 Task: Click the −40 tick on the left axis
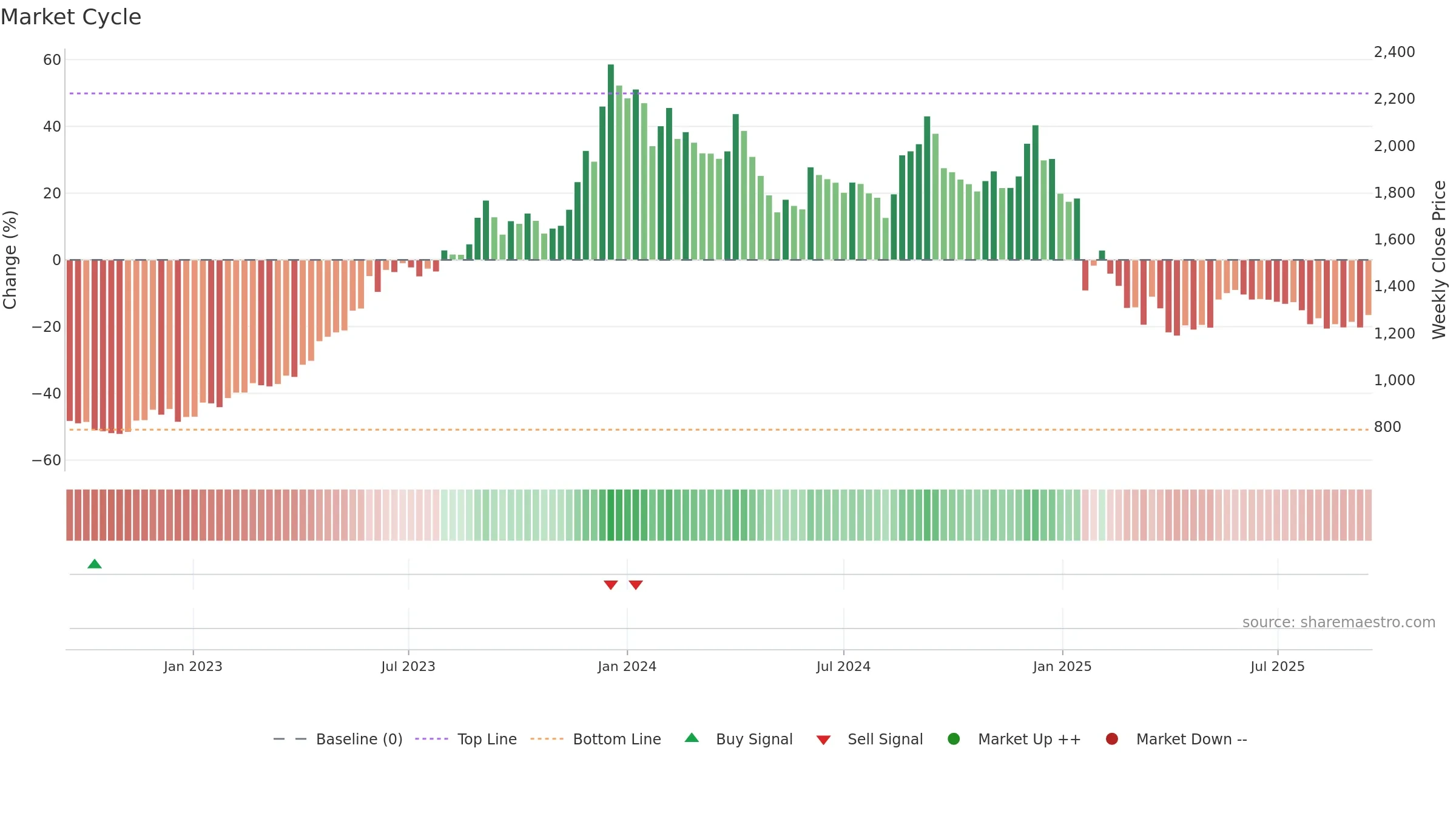(47, 394)
